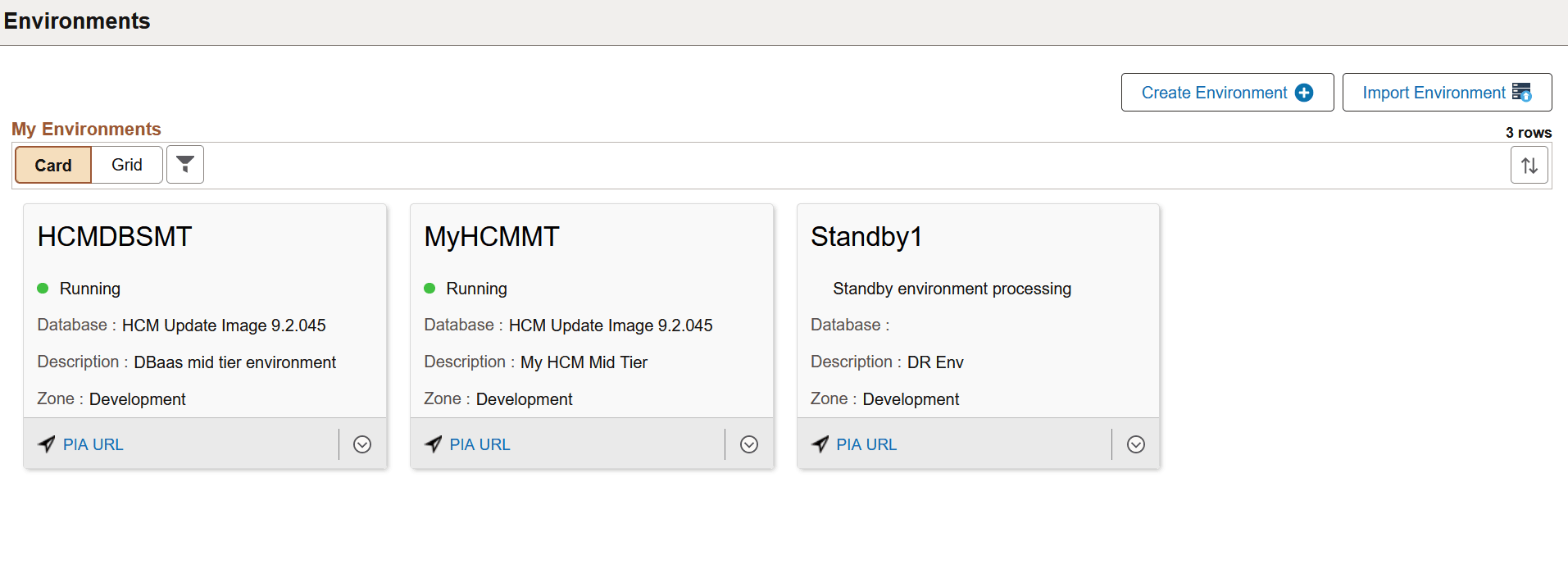Click the Standby environment processing status text
Screen dimensions: 1568x569
click(951, 288)
